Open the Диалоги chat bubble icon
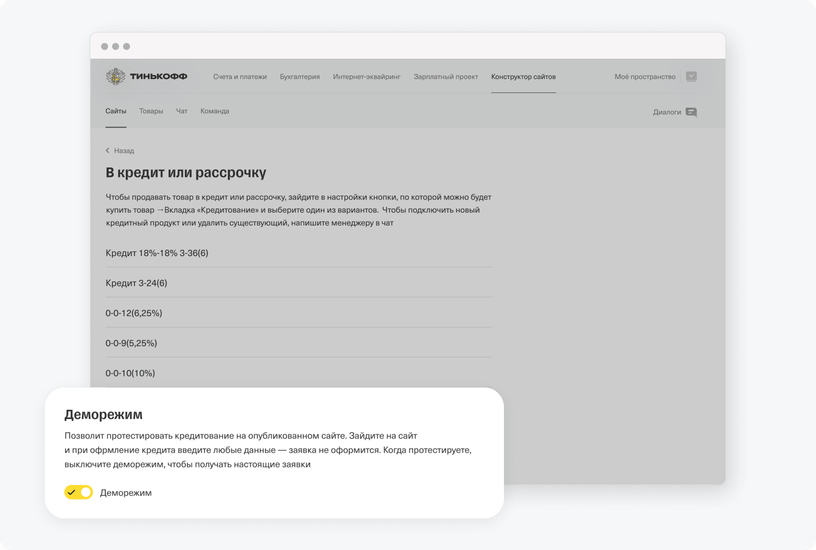 coord(691,112)
